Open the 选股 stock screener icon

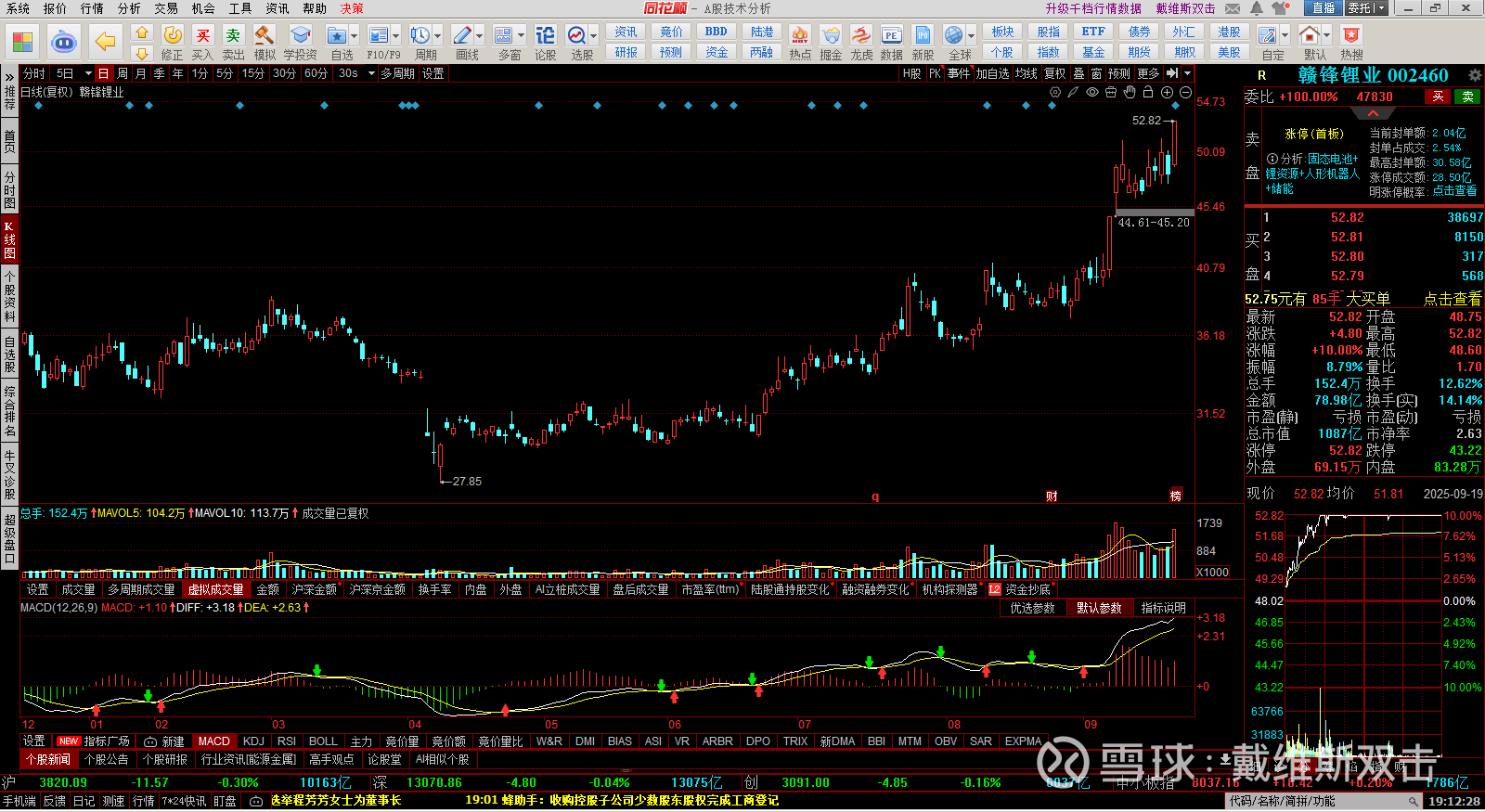tap(577, 35)
